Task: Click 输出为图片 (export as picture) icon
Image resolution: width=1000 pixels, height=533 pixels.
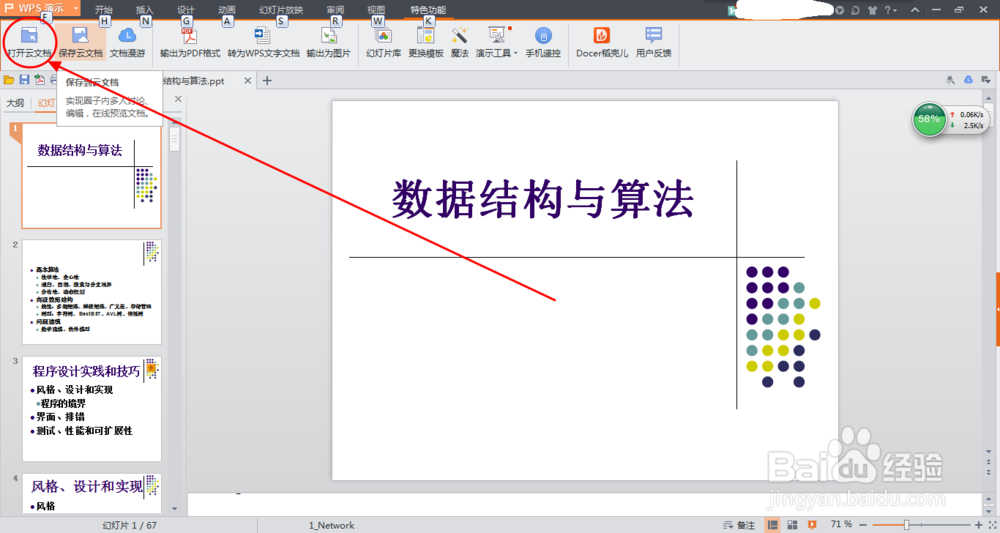Action: (329, 35)
